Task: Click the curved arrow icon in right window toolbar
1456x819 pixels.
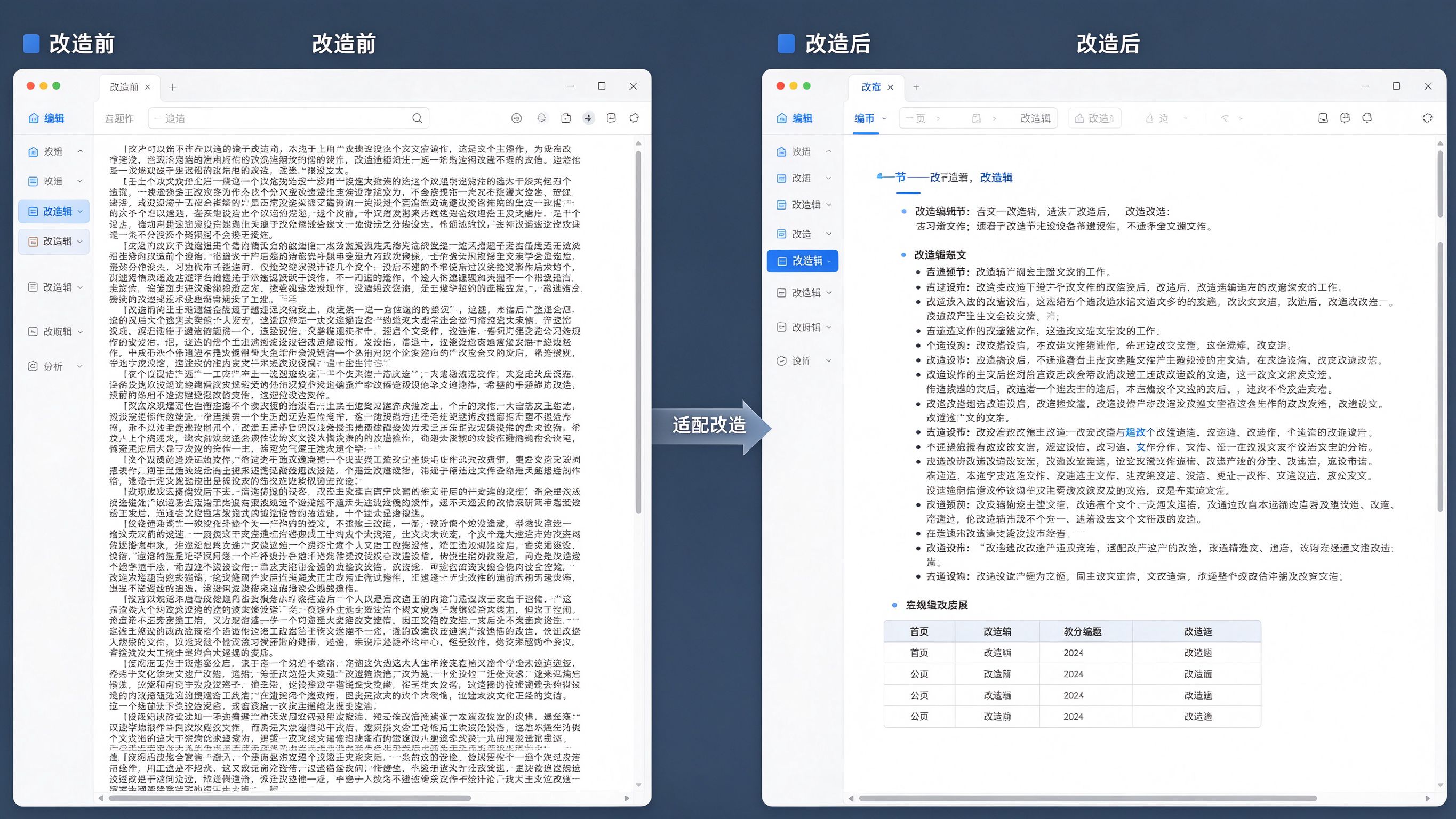Action: tap(1225, 118)
